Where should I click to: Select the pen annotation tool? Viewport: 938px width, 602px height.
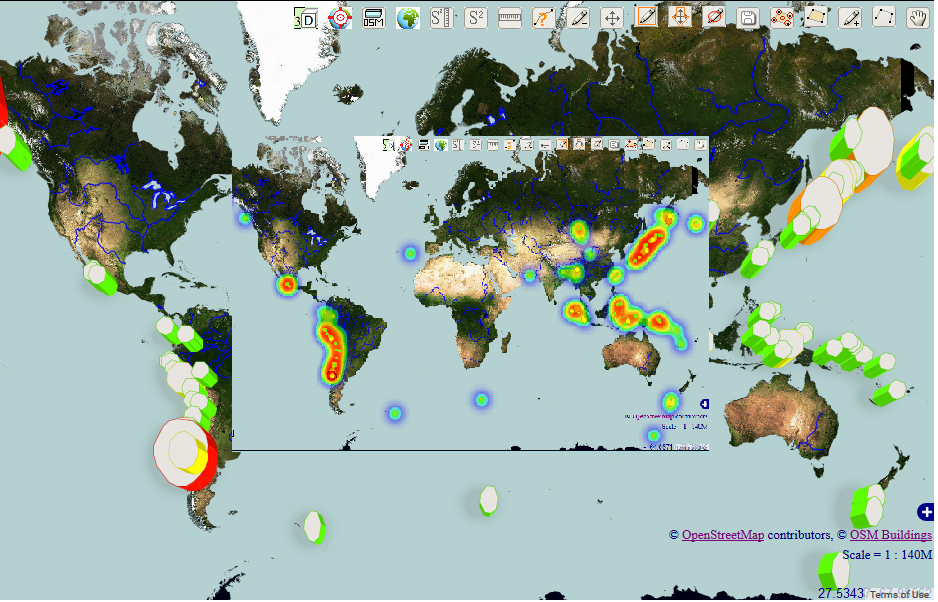(x=577, y=17)
